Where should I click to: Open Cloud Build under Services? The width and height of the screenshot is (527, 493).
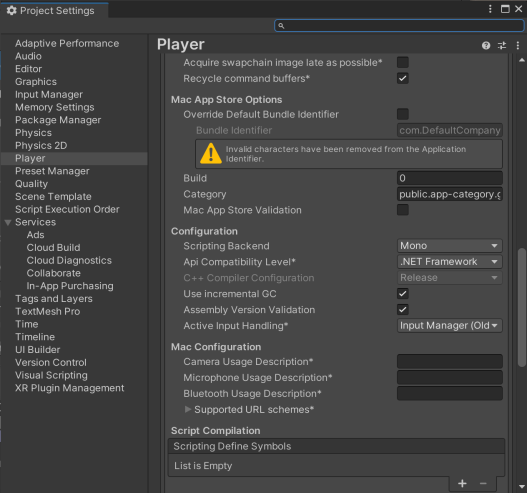(x=53, y=248)
